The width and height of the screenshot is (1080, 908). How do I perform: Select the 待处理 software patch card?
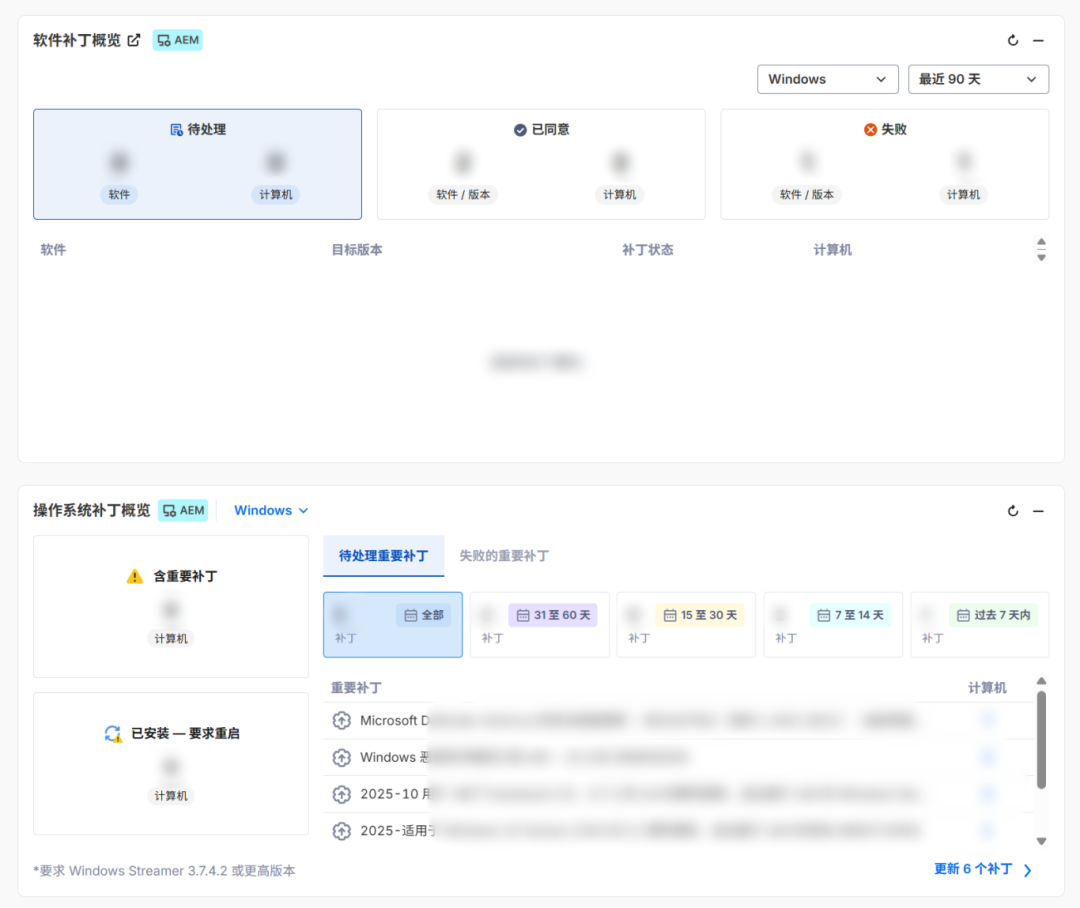click(198, 165)
